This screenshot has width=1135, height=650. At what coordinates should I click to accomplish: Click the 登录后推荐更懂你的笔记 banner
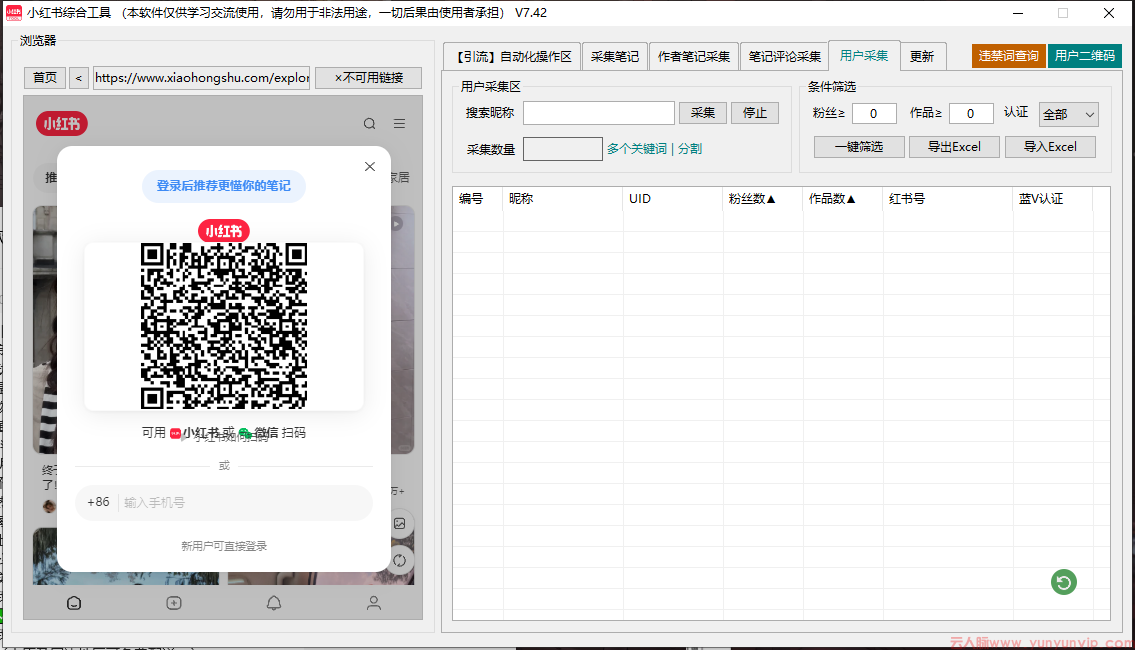tap(224, 186)
